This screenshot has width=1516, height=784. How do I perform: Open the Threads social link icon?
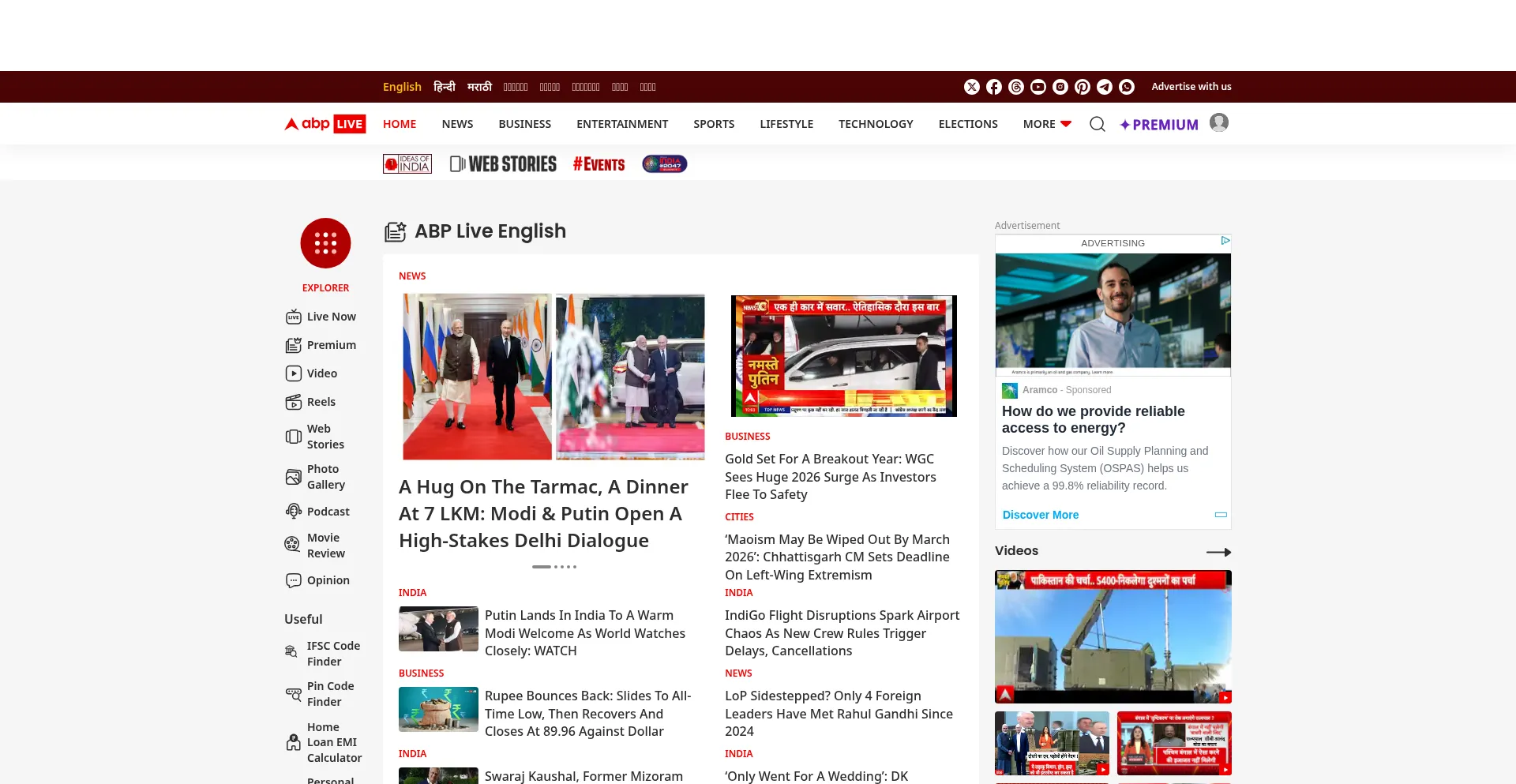tap(1016, 87)
